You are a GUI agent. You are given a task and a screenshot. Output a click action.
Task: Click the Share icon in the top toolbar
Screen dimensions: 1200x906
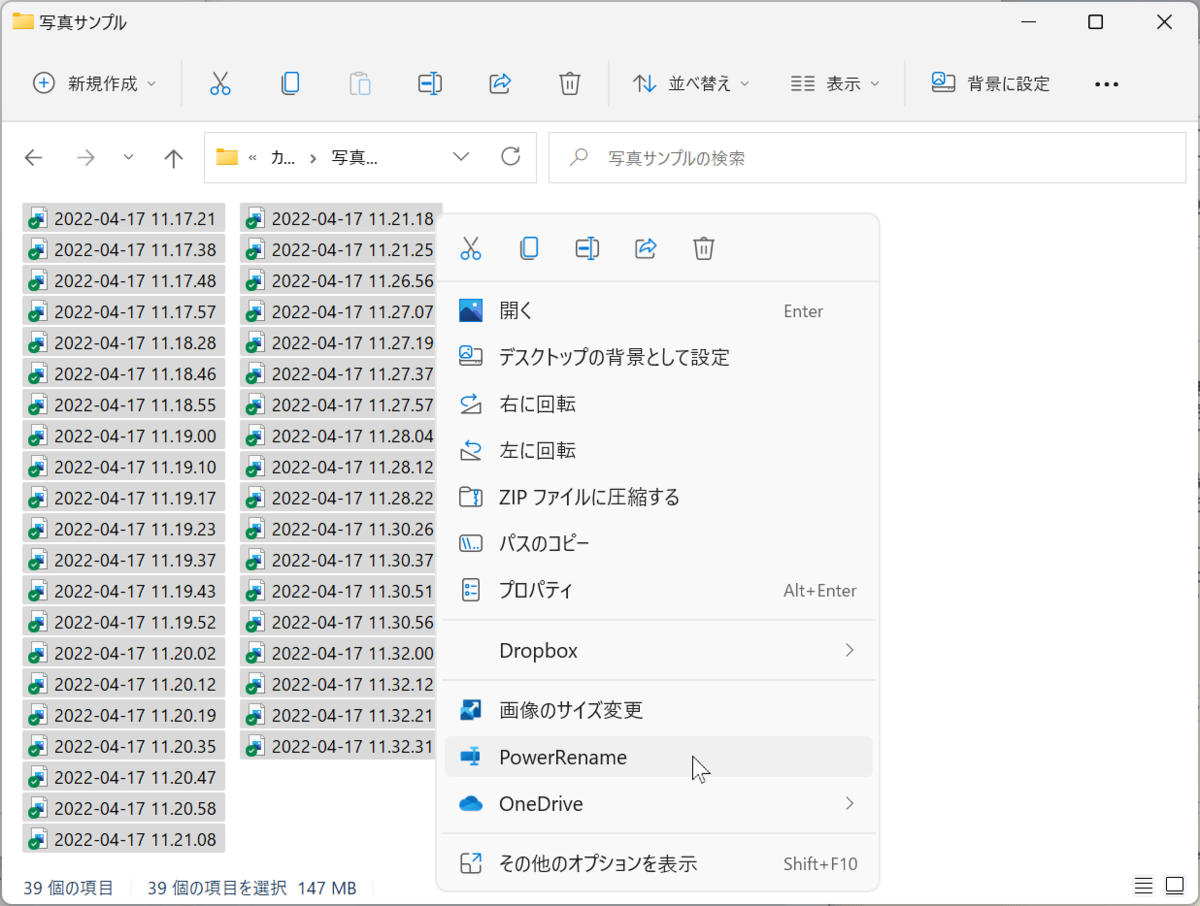click(x=500, y=84)
